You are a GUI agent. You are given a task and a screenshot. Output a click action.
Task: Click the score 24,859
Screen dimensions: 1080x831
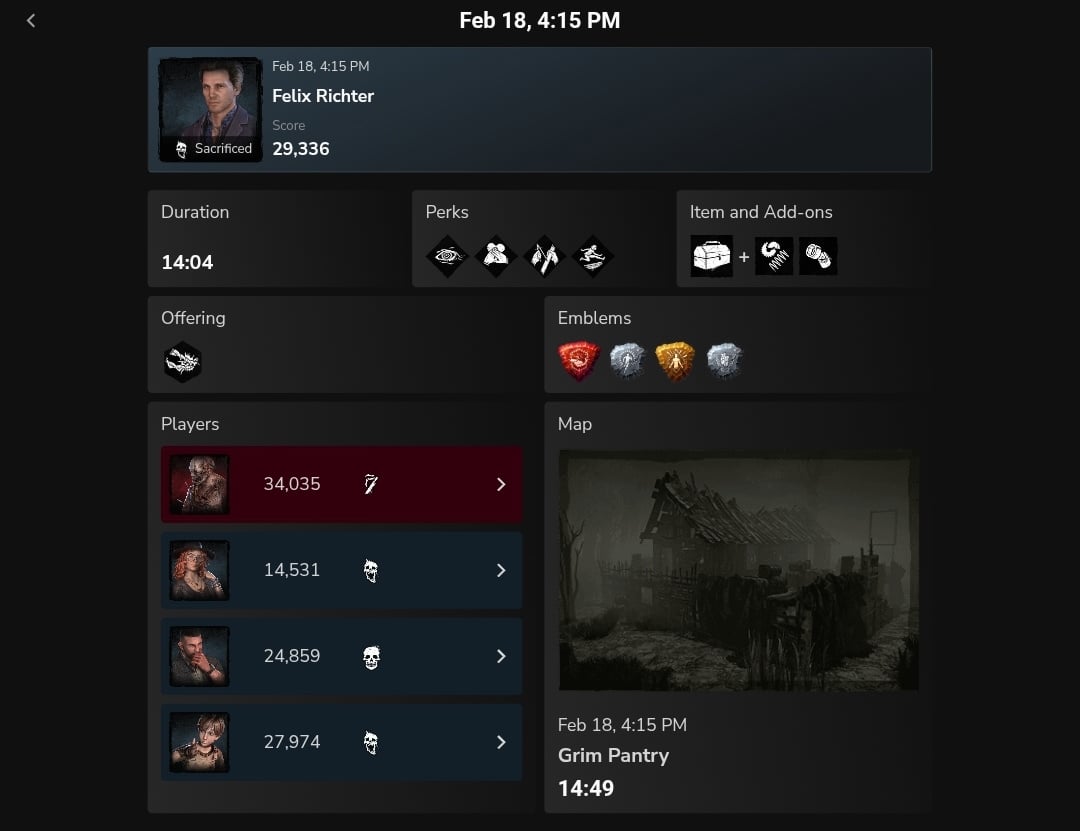(292, 656)
